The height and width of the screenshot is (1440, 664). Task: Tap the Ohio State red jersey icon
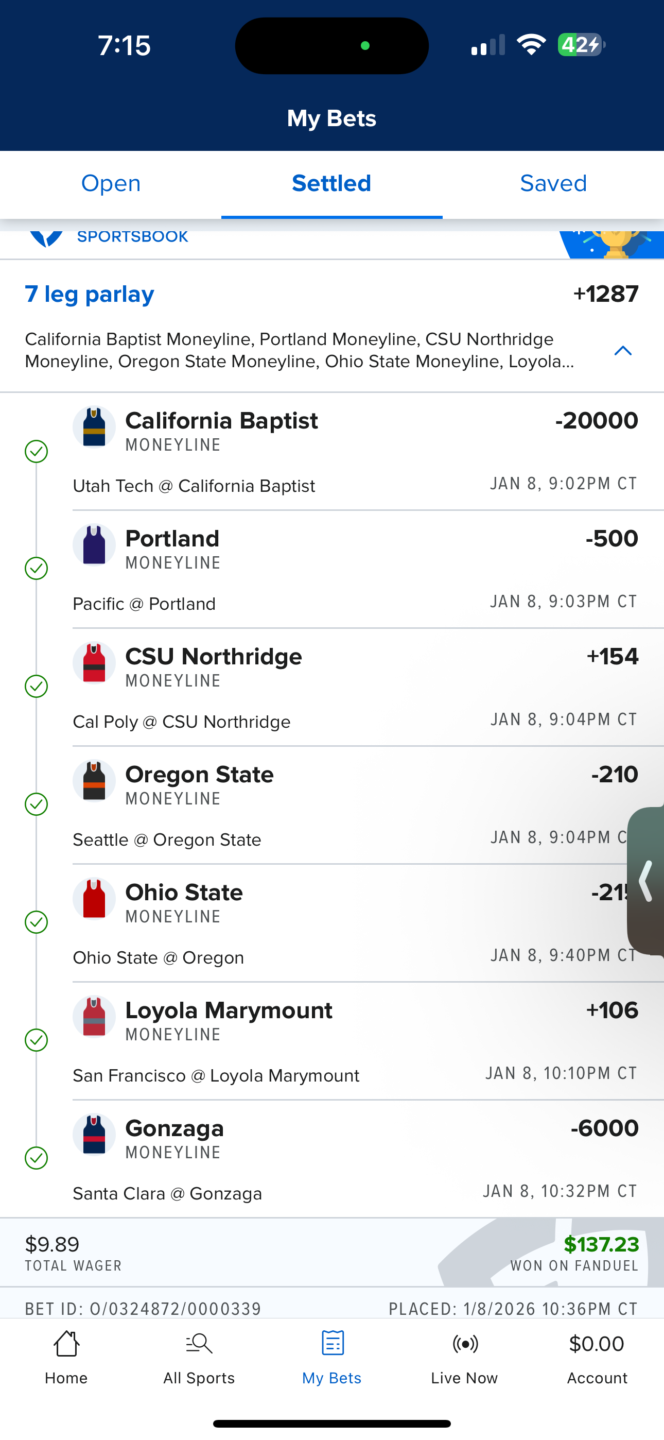pyautogui.click(x=94, y=900)
